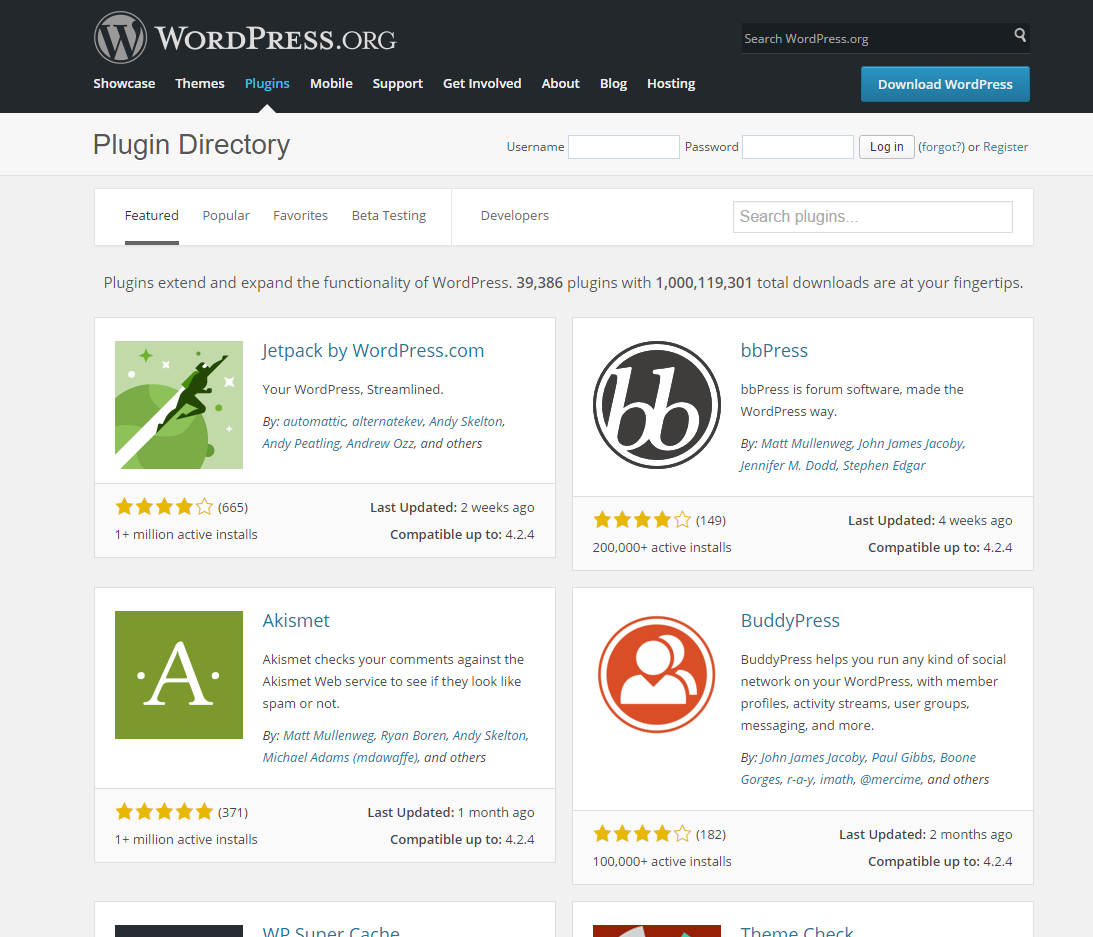Viewport: 1093px width, 937px height.
Task: Switch to the Beta Testing tab
Action: [x=389, y=215]
